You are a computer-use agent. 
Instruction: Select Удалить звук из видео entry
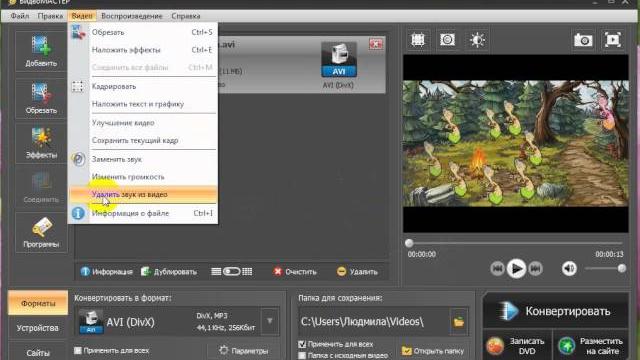tap(143, 194)
